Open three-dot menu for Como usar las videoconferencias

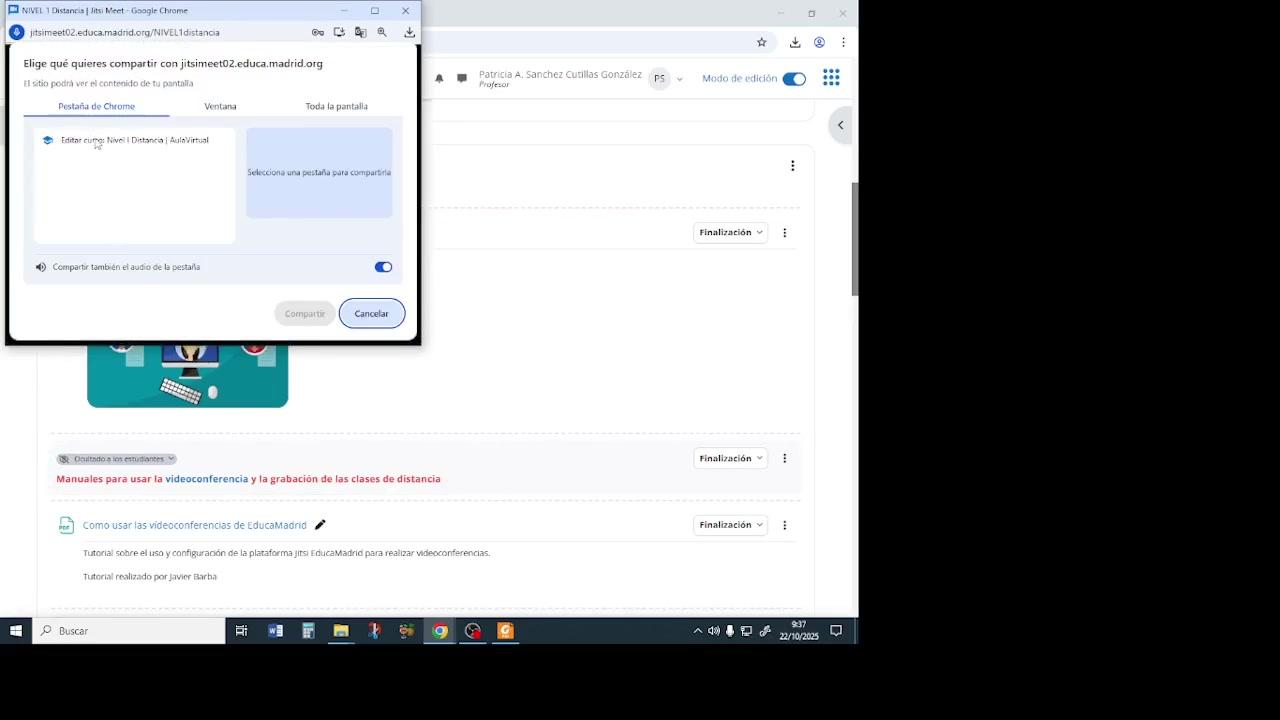tap(784, 525)
